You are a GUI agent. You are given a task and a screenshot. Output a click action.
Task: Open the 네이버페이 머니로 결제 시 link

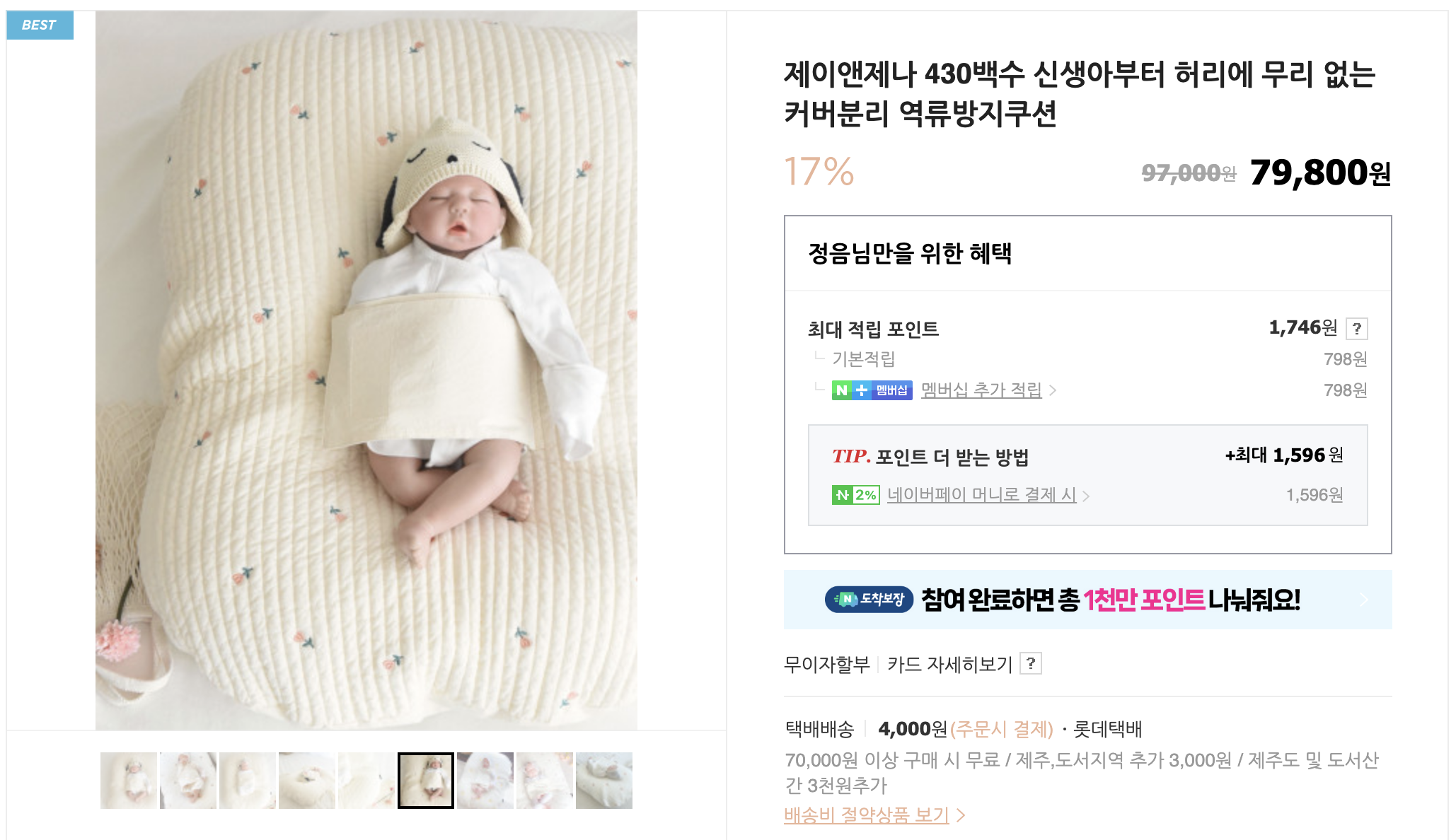982,495
